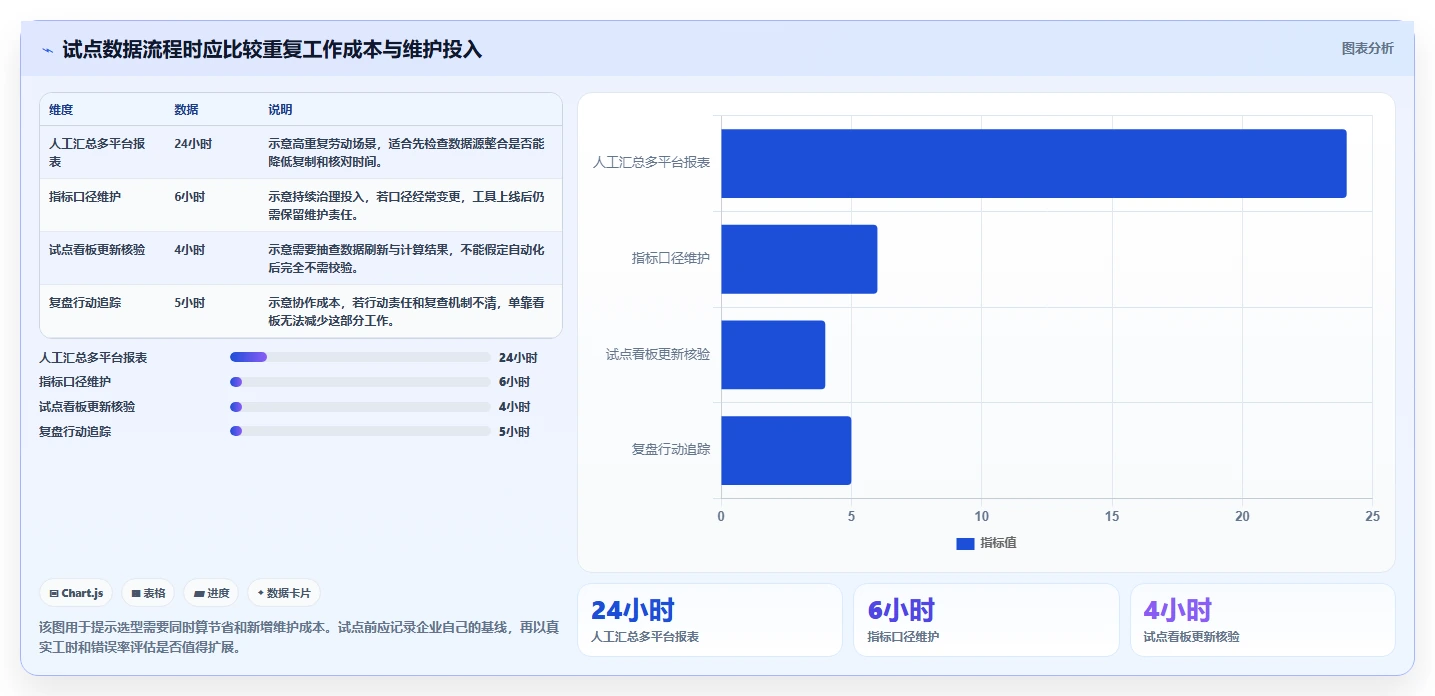1435x696 pixels.
Task: Click the description starting 示意高重复劳动场景
Action: tap(407, 152)
